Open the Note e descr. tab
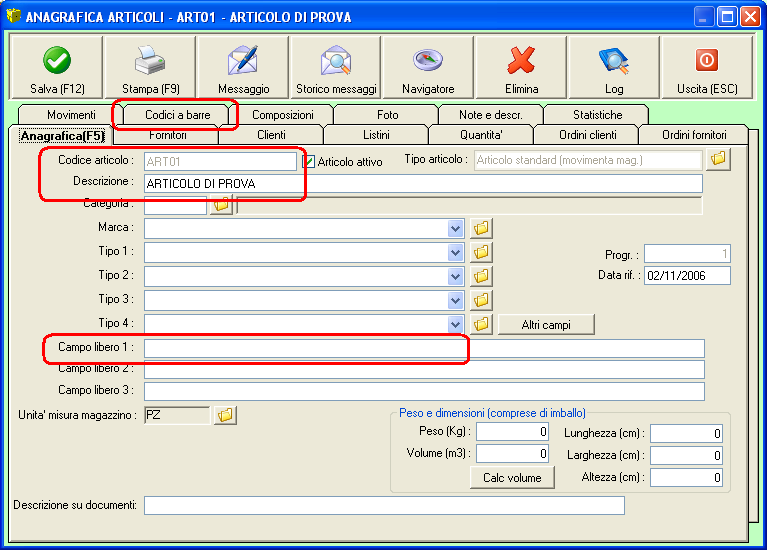This screenshot has height=550, width=767. click(x=491, y=115)
